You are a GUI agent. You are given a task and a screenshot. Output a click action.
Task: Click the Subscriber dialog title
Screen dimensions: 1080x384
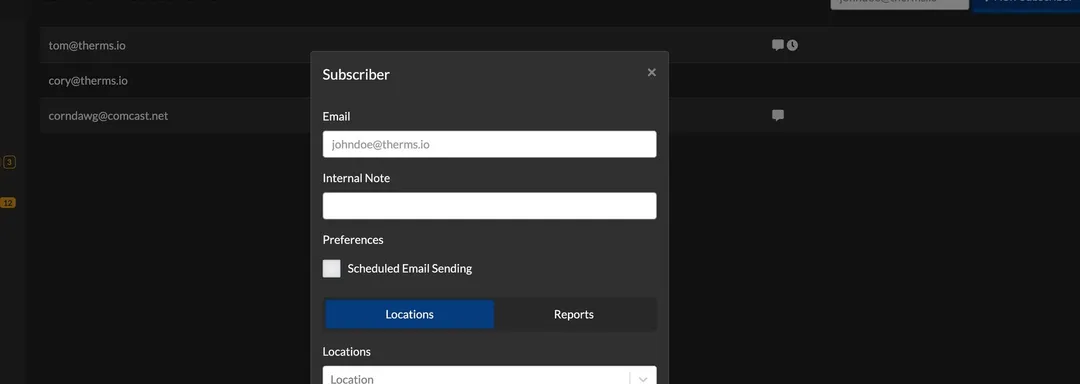[356, 74]
